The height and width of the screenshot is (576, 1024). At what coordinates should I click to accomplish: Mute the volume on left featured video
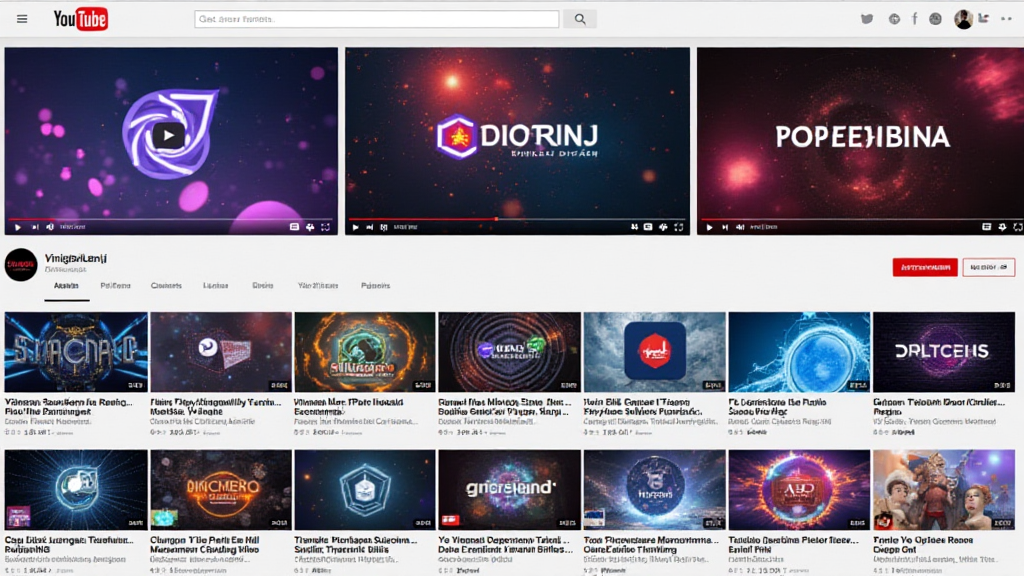(x=52, y=227)
